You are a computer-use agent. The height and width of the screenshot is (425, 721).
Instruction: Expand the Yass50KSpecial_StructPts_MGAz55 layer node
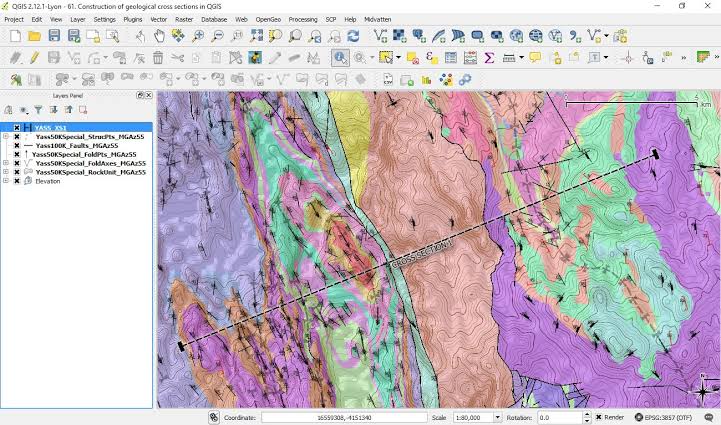click(6, 136)
